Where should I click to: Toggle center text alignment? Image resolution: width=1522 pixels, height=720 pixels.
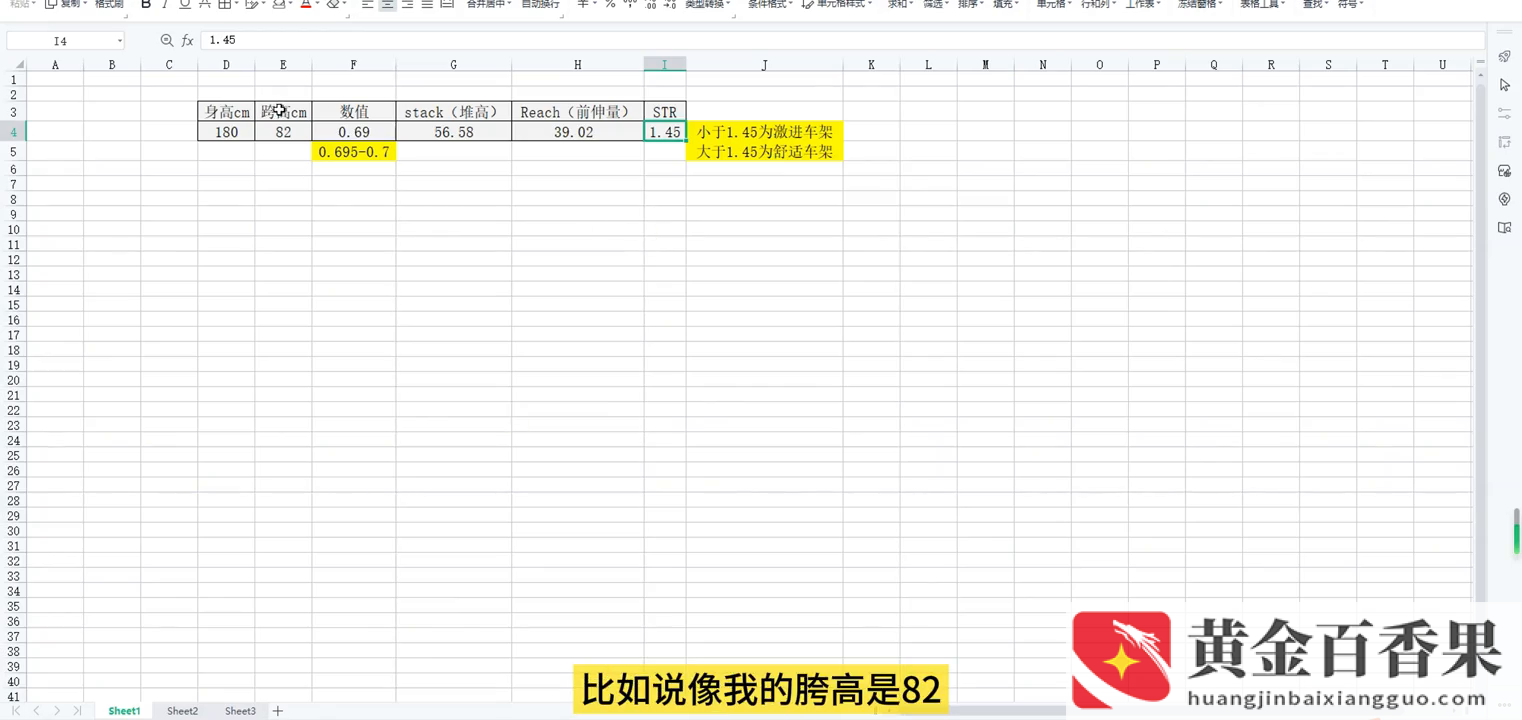(388, 4)
